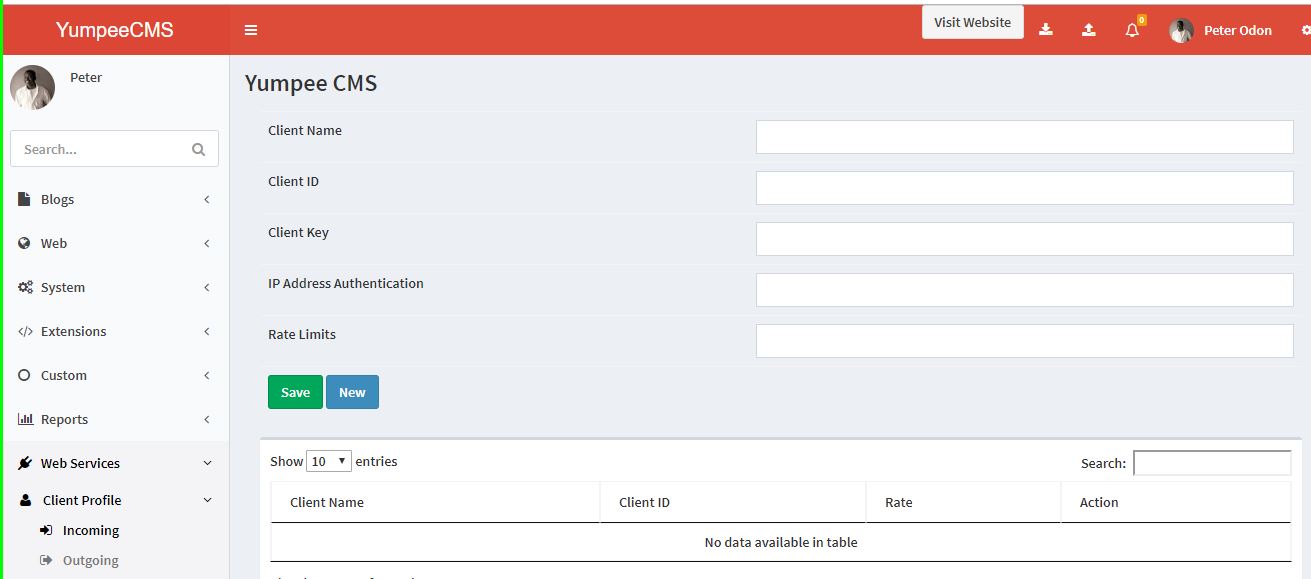
Task: Focus the Client Name input field
Action: point(1024,137)
